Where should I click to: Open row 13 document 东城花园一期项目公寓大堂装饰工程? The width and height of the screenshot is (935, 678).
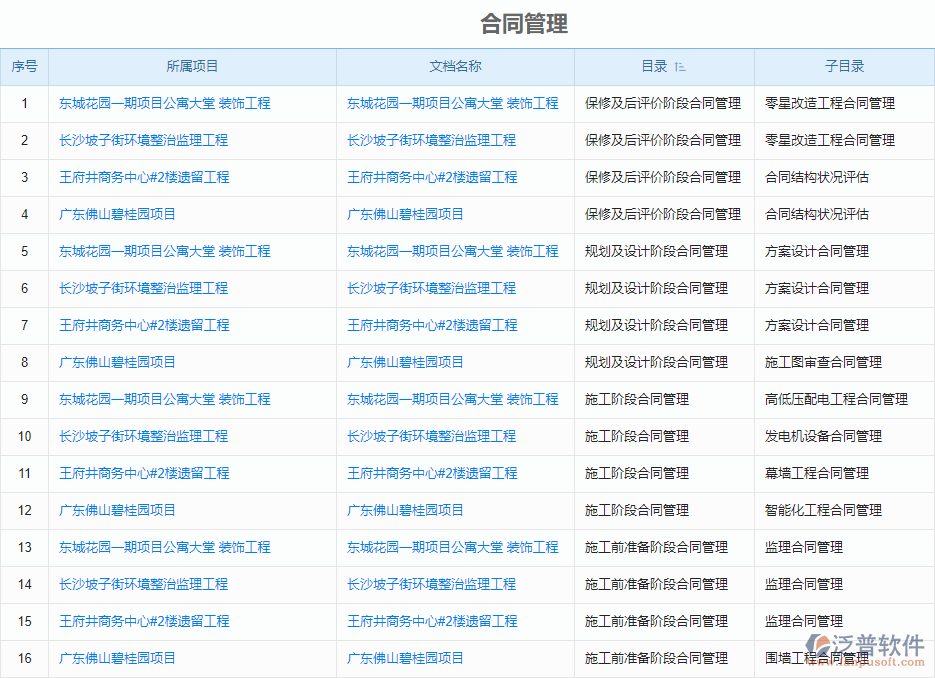pos(452,547)
